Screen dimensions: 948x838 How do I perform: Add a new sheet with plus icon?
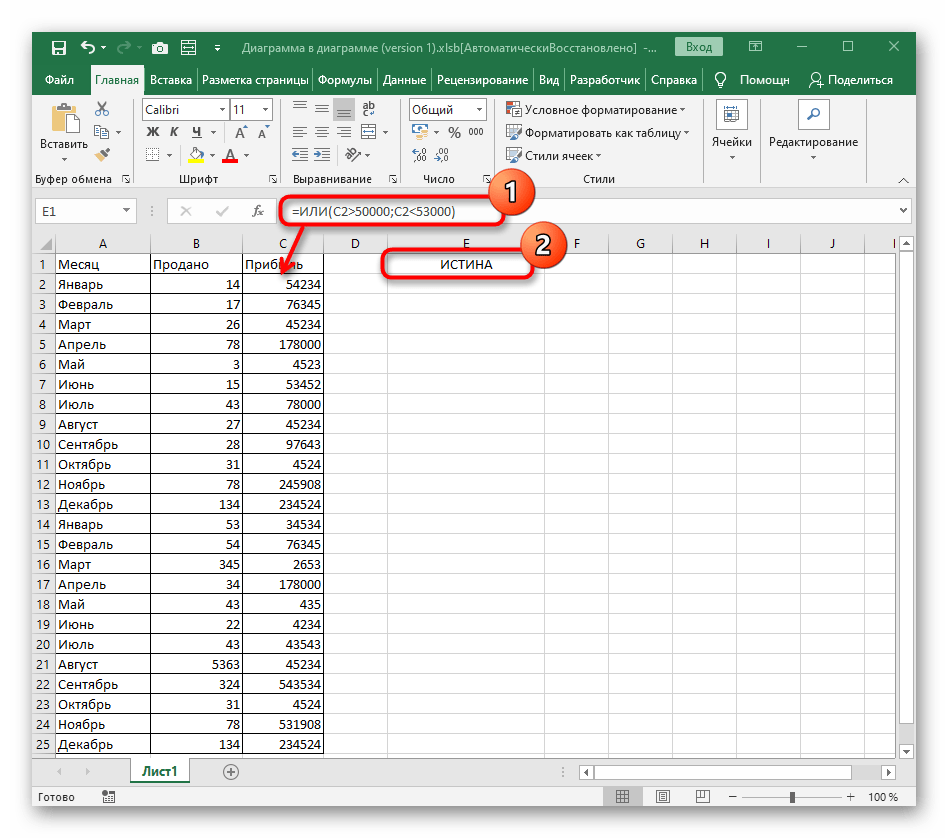(x=231, y=771)
